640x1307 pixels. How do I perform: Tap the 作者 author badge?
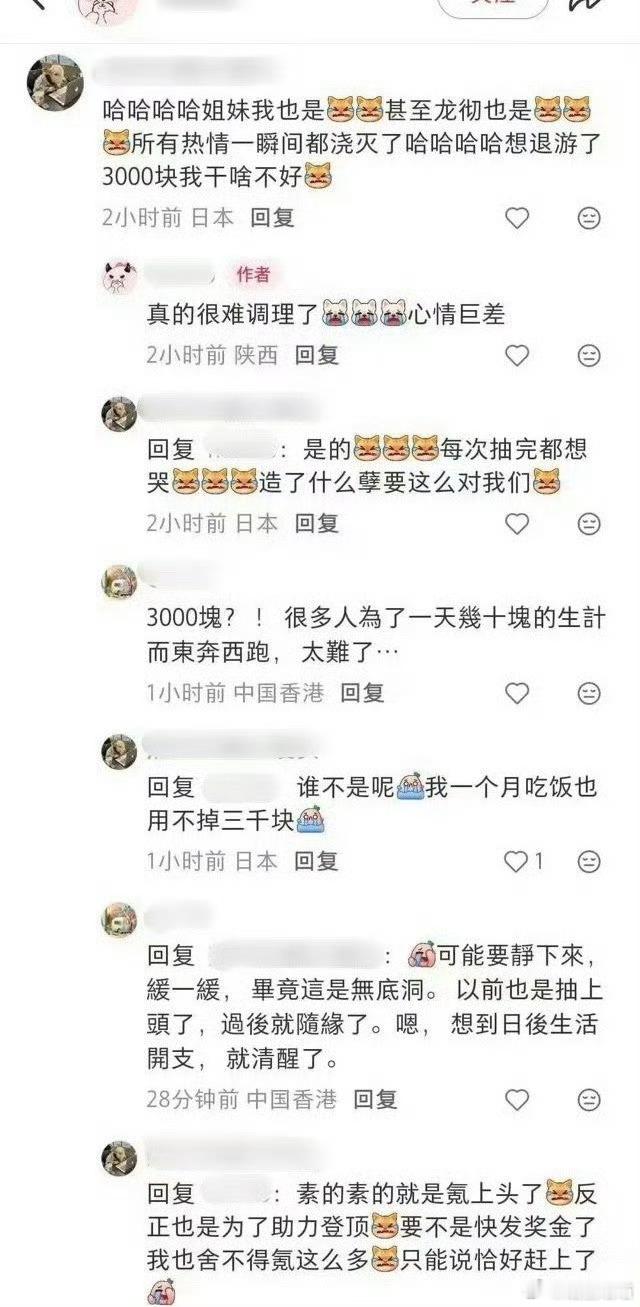pos(253,274)
